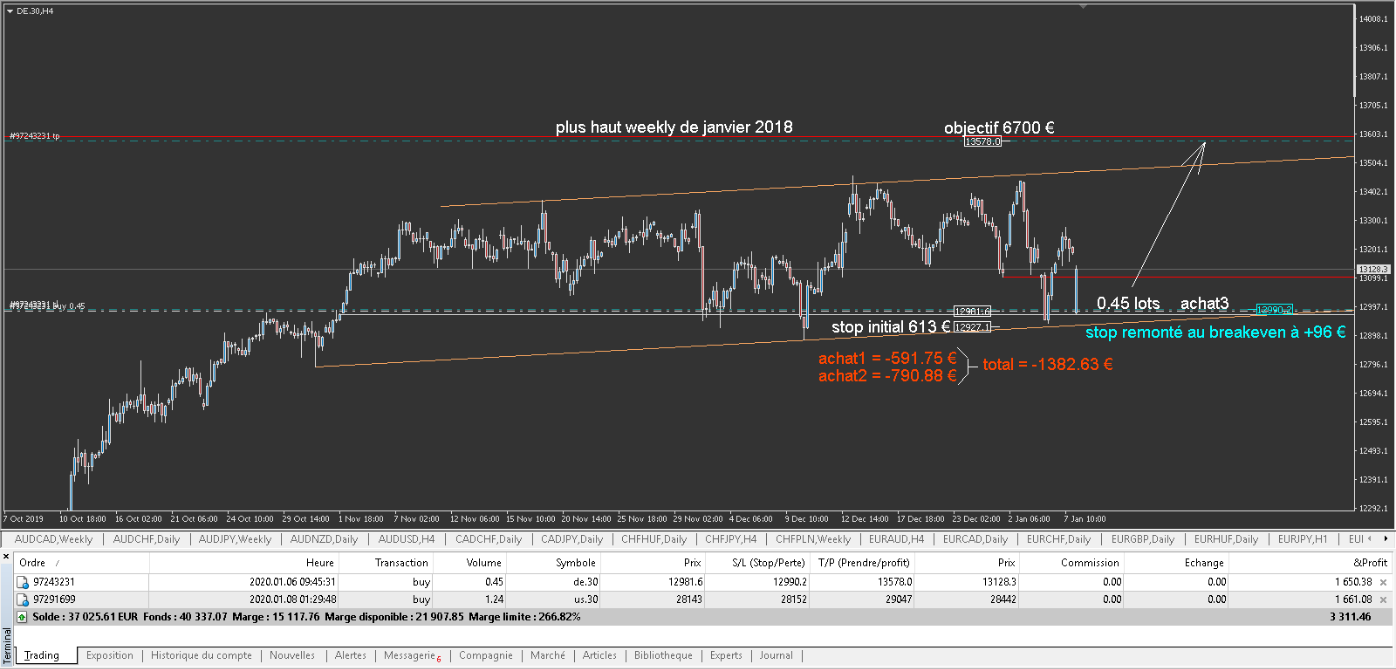Select the EURJPY,H1 chart tab
Image resolution: width=1396 pixels, height=669 pixels.
coord(1304,539)
